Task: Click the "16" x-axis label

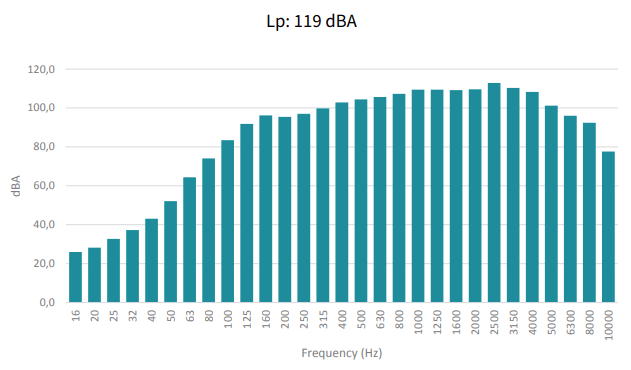Action: coord(76,316)
